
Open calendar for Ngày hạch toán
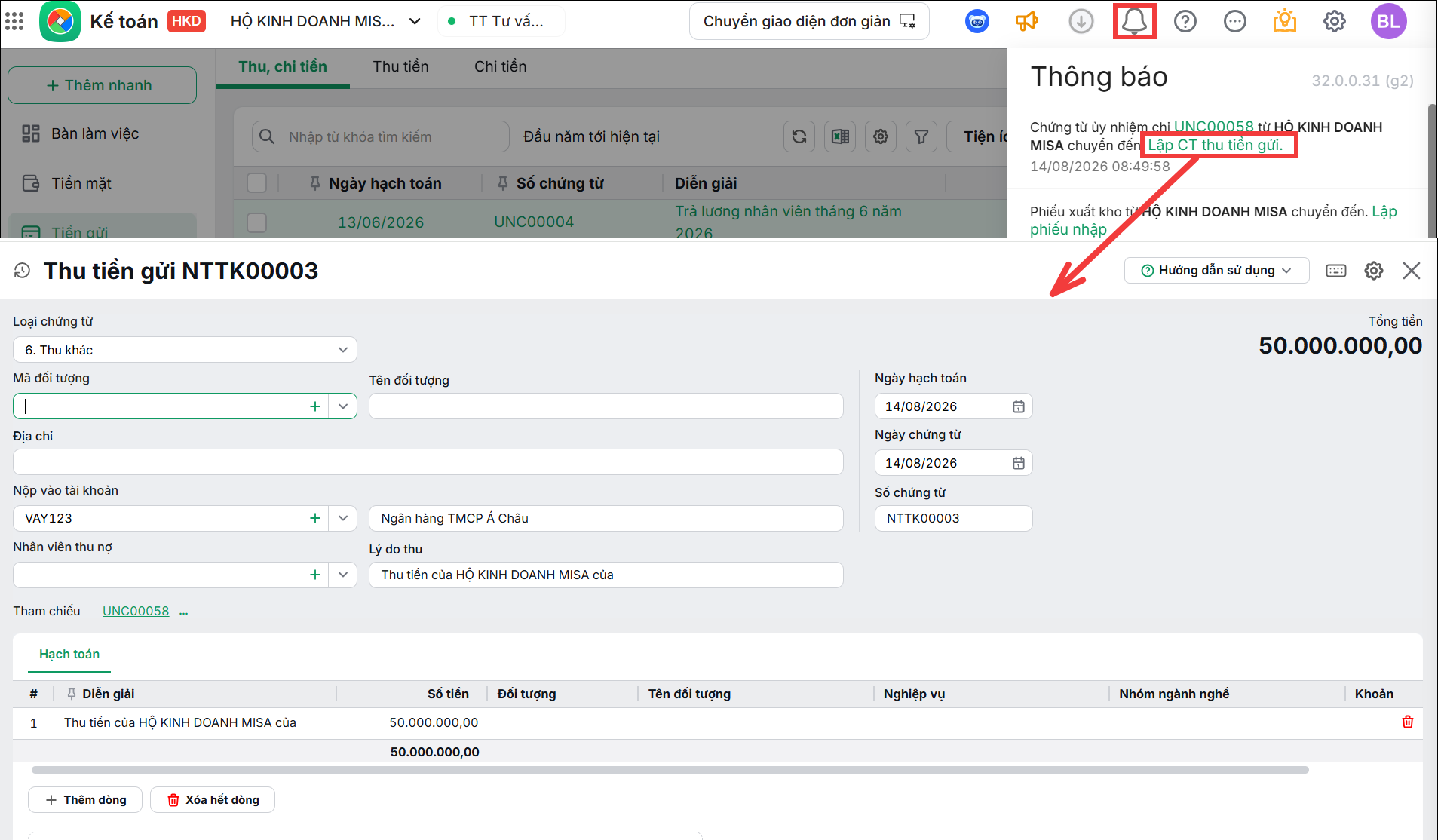click(x=1019, y=406)
